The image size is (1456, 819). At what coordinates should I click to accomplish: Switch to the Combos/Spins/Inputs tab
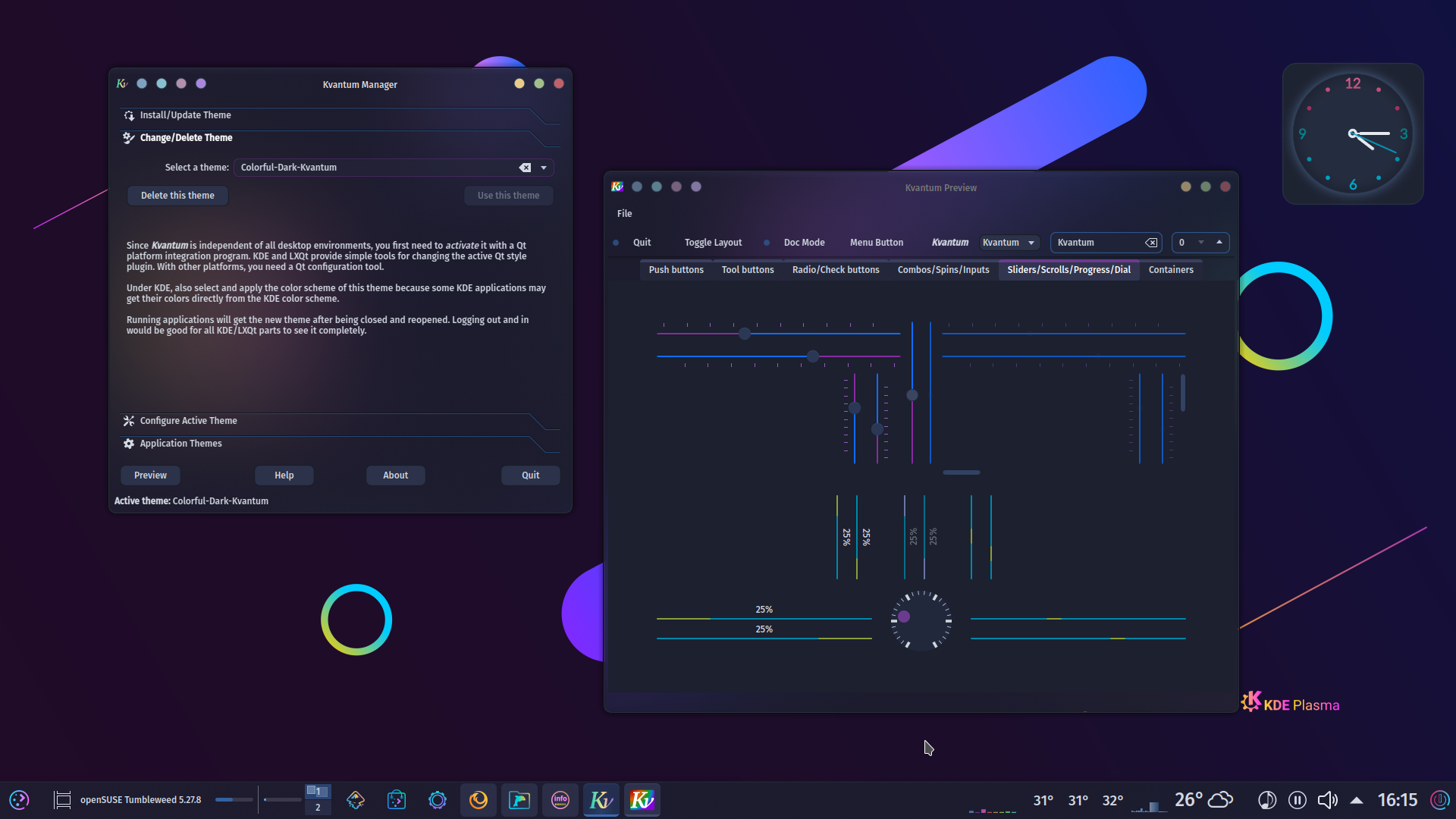click(943, 270)
